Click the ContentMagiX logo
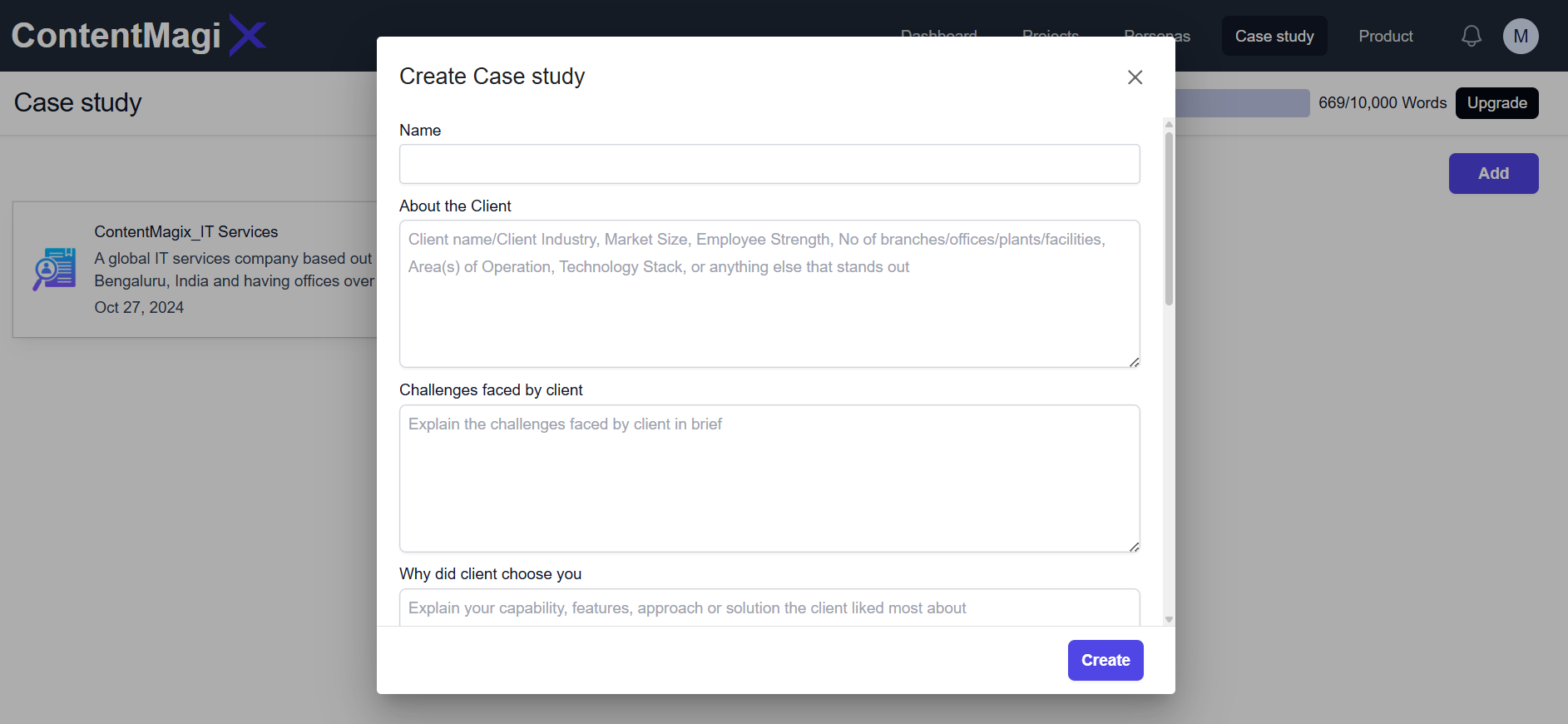Viewport: 1568px width, 724px height. pyautogui.click(x=138, y=36)
